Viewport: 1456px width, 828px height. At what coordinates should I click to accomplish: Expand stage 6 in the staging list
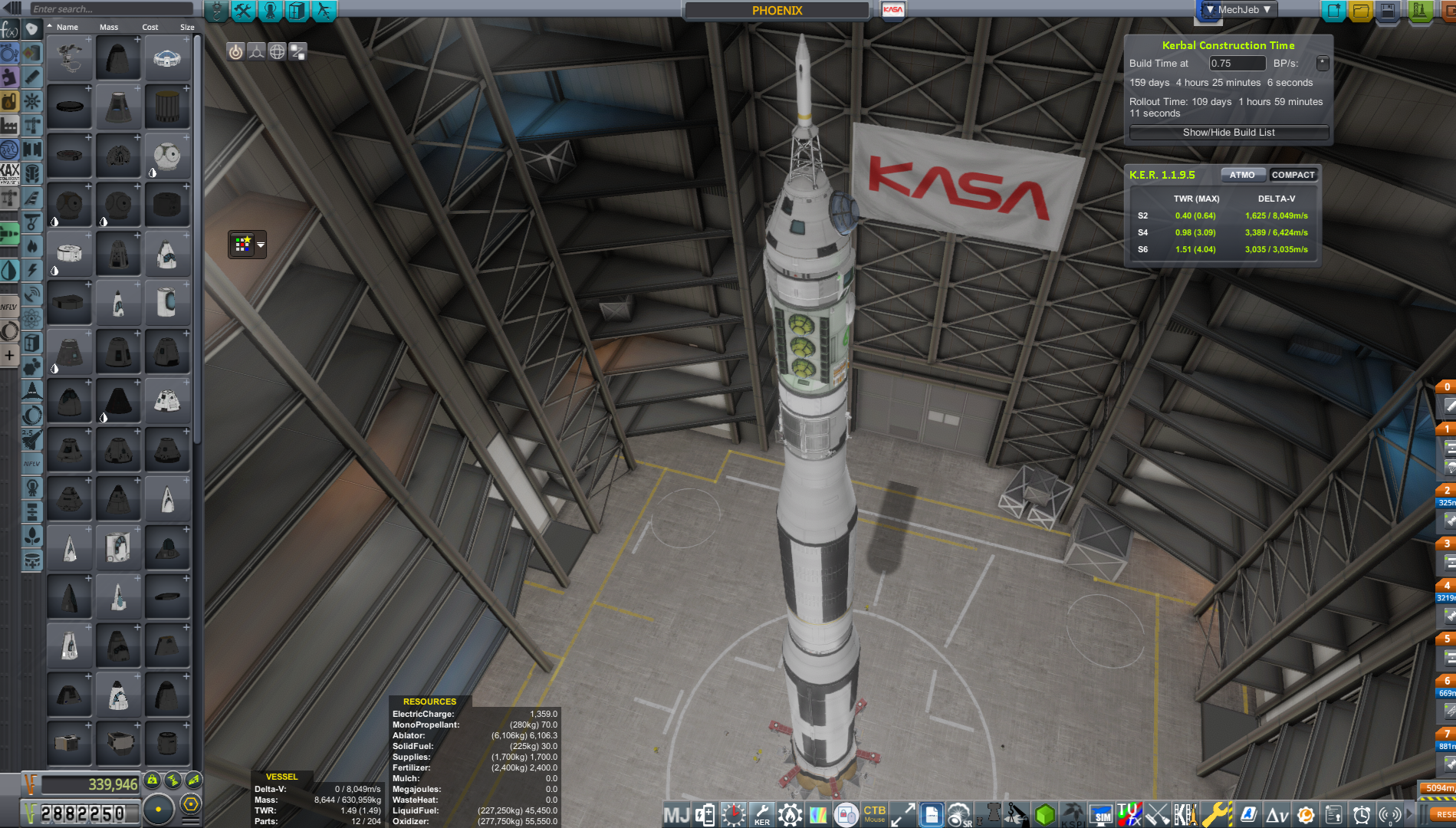1447,681
